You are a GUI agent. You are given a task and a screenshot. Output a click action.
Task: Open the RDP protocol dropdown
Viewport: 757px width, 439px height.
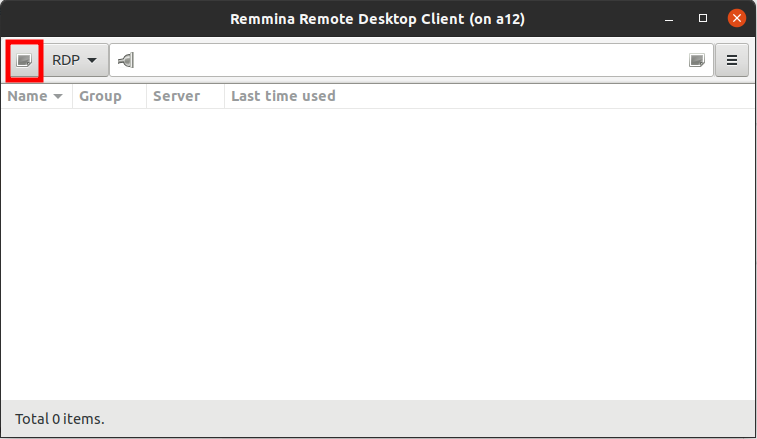[75, 60]
